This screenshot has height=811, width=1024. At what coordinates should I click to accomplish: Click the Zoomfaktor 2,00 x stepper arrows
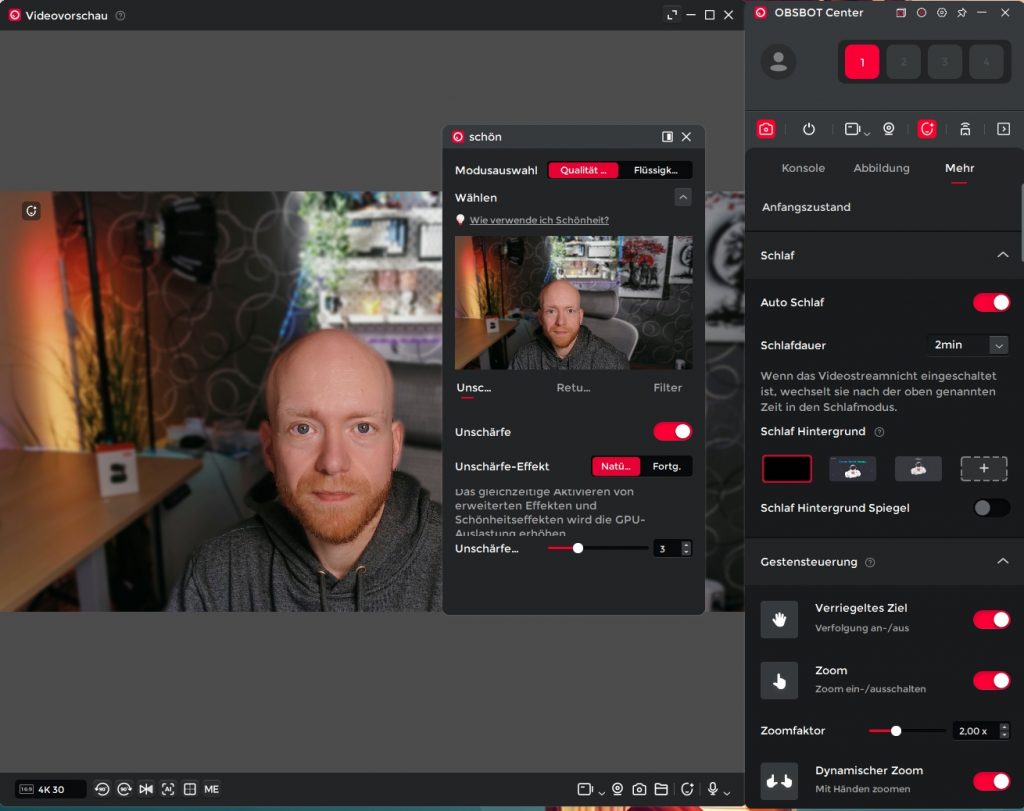click(1004, 731)
